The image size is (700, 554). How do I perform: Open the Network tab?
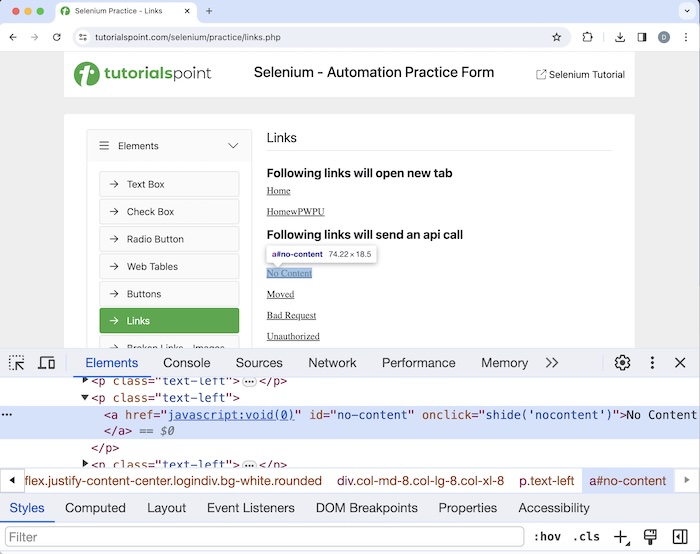click(332, 363)
